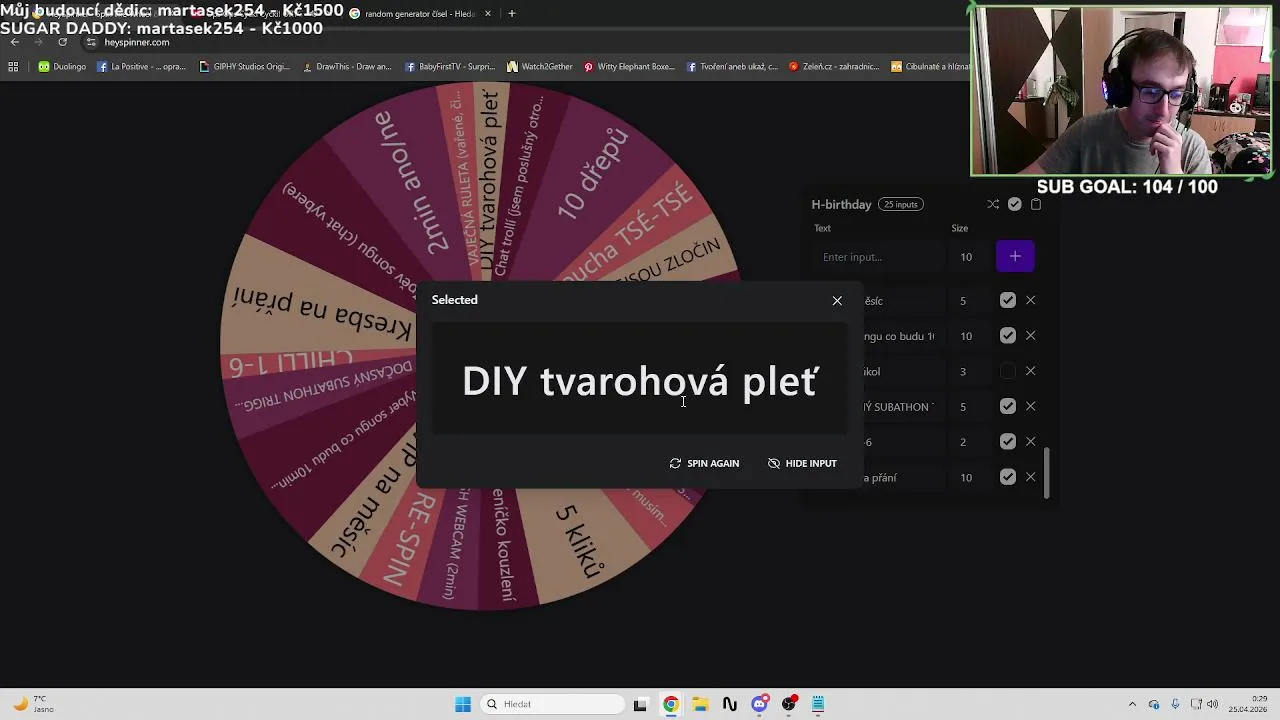Open the DrawThis bookmark
This screenshot has width=1280, height=720.
tap(347, 67)
